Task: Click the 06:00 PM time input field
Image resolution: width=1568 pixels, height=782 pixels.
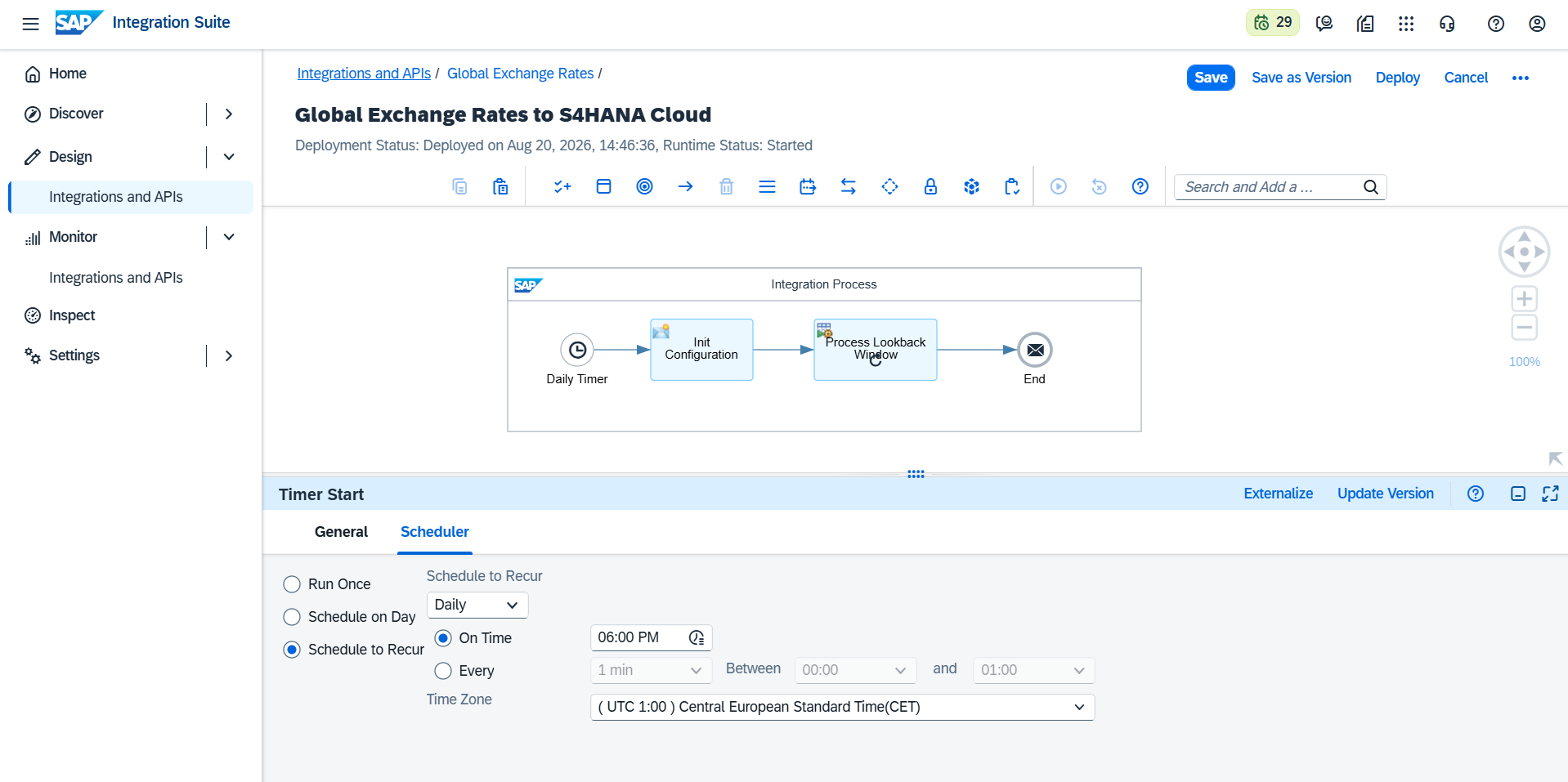Action: [651, 637]
